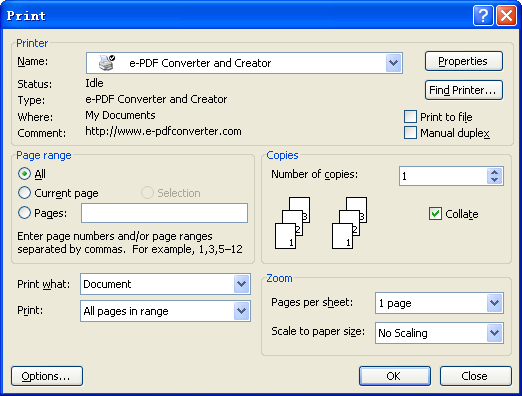
Task: Expand the Print what dropdown
Action: [242, 284]
